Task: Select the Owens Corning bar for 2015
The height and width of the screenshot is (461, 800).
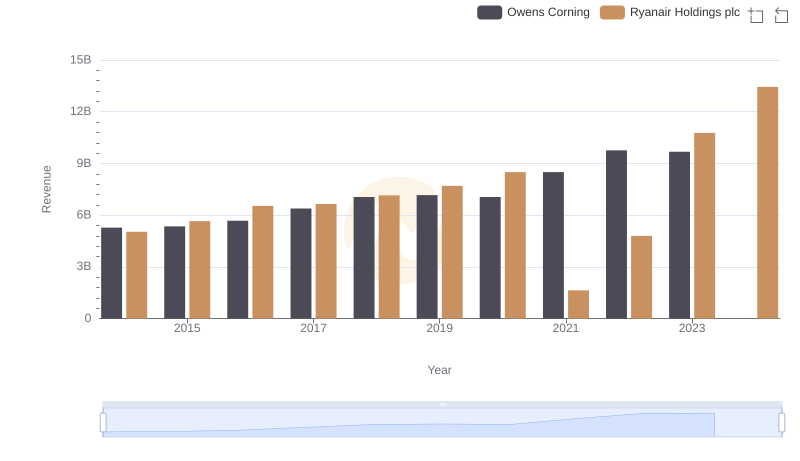Action: [174, 272]
